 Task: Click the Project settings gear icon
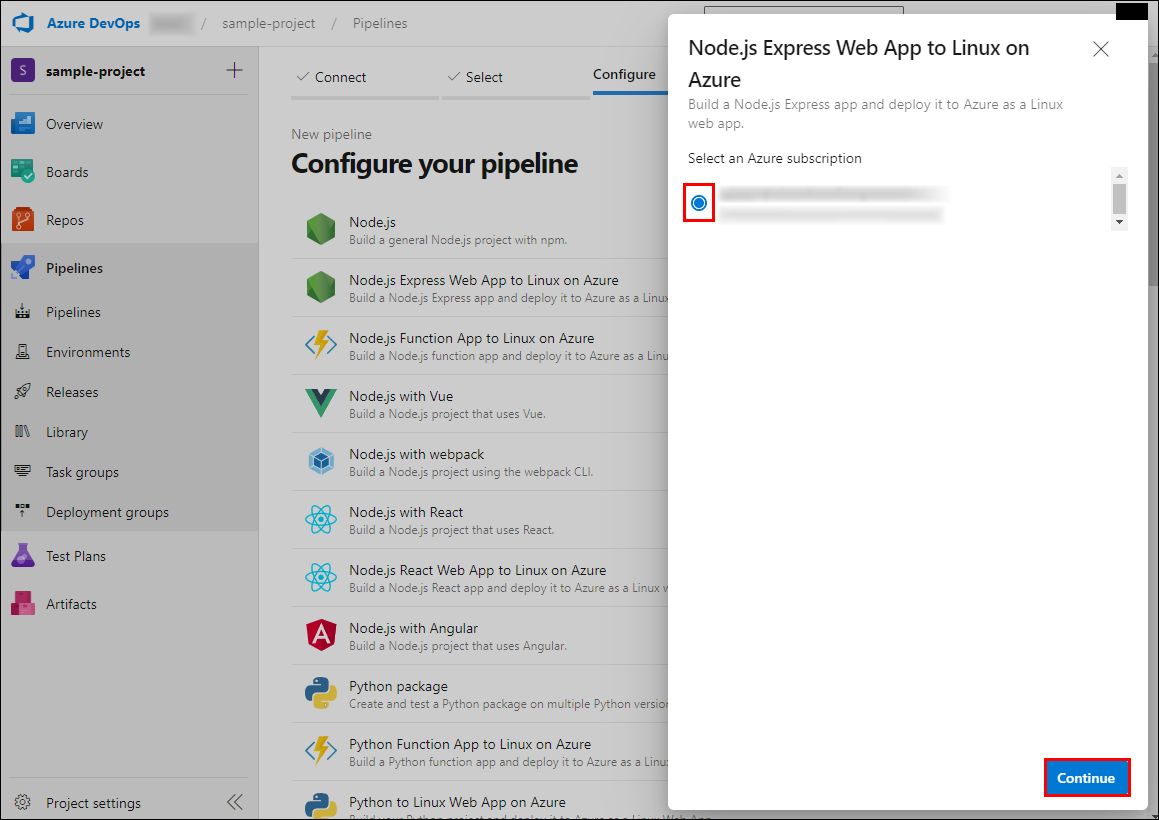(23, 802)
